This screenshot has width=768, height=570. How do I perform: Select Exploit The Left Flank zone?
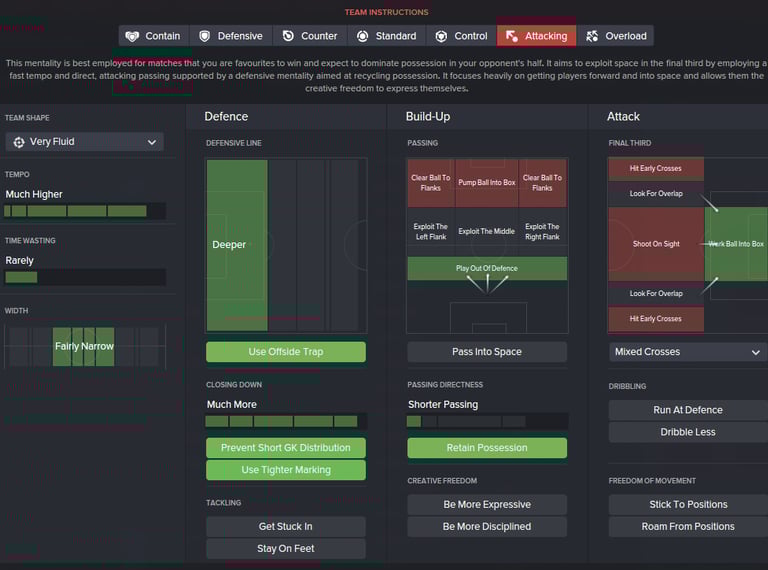pos(431,232)
